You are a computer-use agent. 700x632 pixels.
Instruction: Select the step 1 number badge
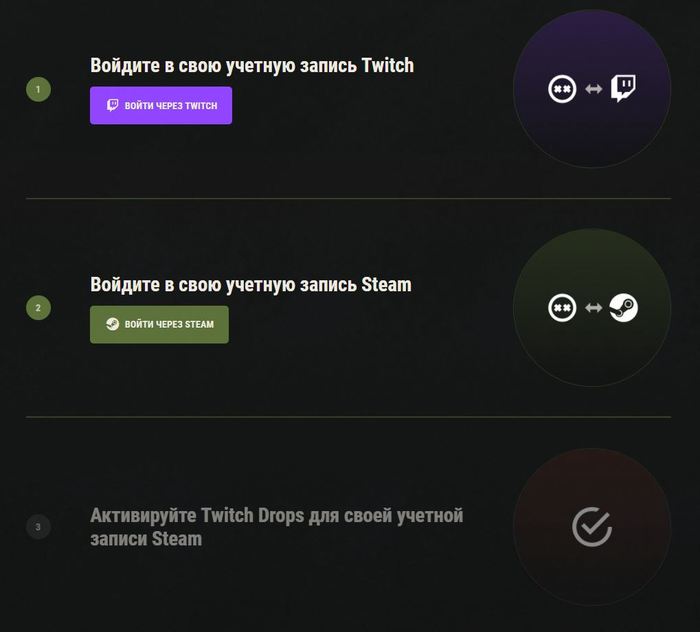(38, 90)
